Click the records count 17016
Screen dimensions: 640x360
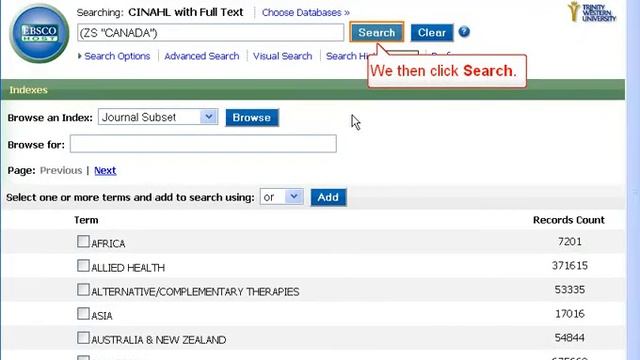pyautogui.click(x=570, y=314)
